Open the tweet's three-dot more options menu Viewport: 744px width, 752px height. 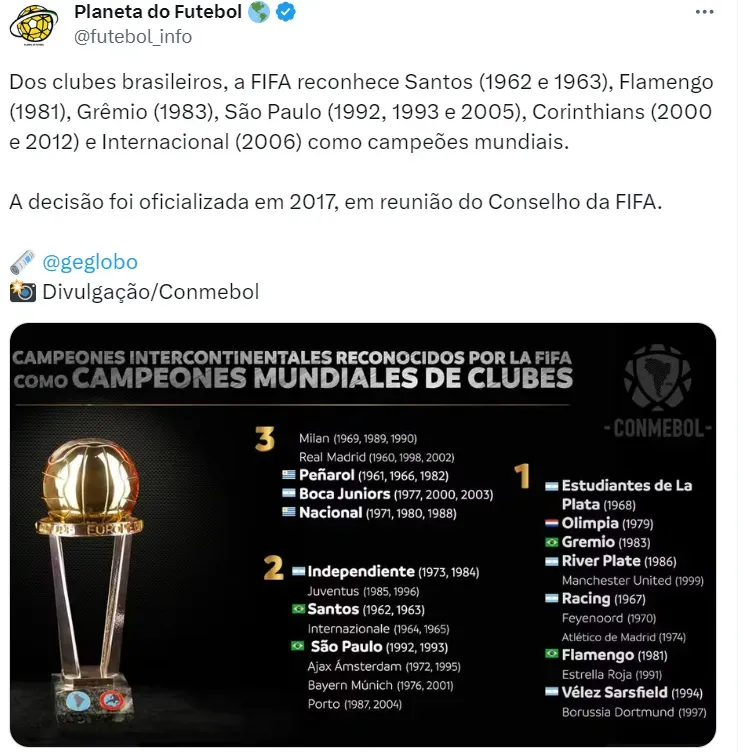point(704,12)
